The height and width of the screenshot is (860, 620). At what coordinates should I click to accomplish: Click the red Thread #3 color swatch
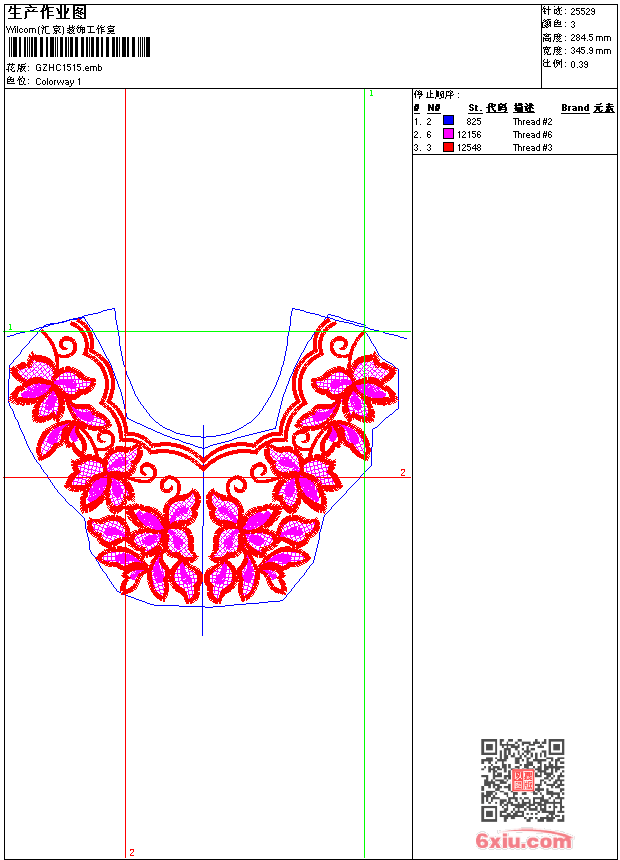(x=448, y=147)
